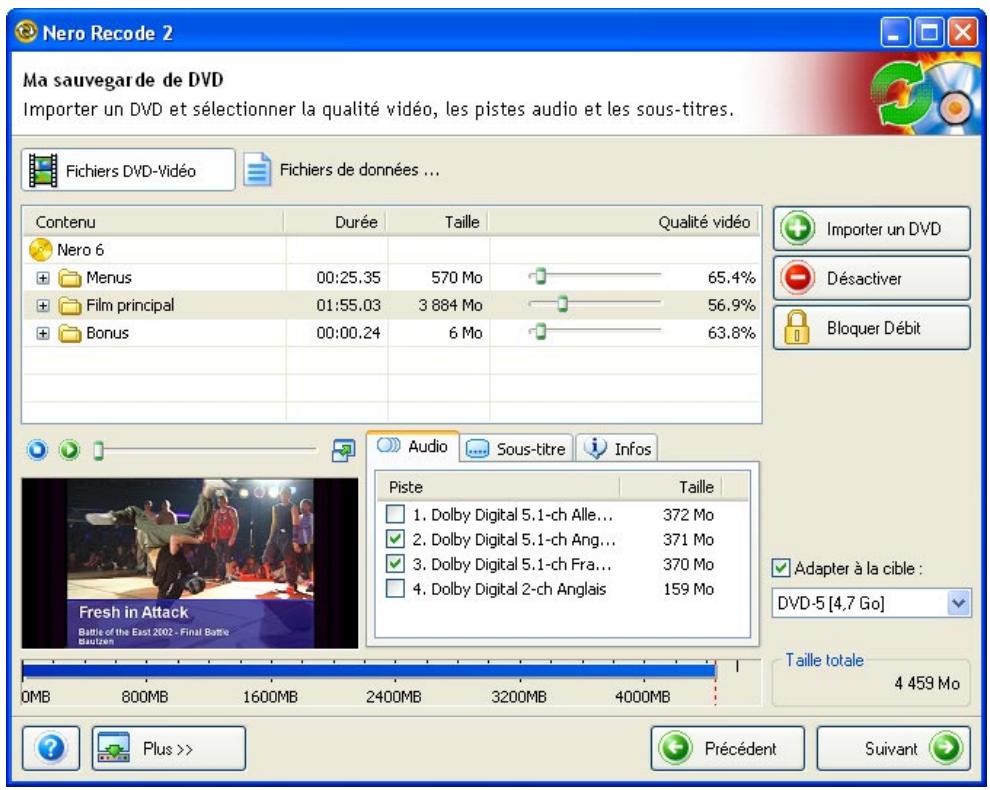Click the recycle disc logo in header
This screenshot has height=790, width=990.
click(926, 95)
